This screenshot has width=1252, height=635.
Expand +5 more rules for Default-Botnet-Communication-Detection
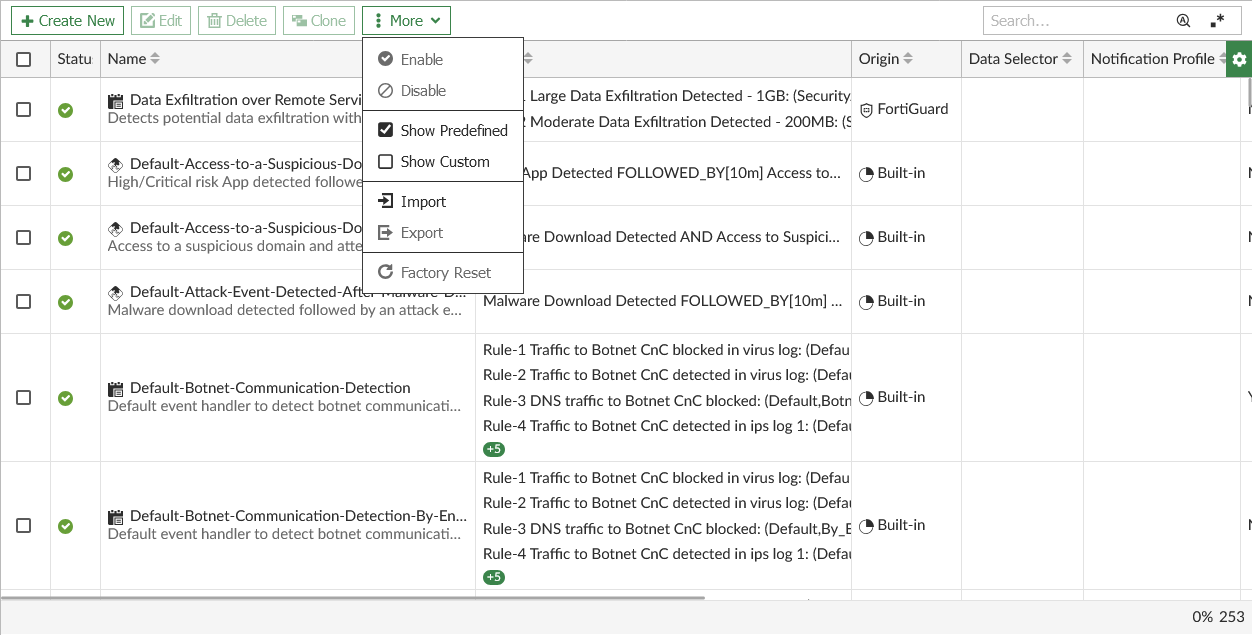pos(494,449)
